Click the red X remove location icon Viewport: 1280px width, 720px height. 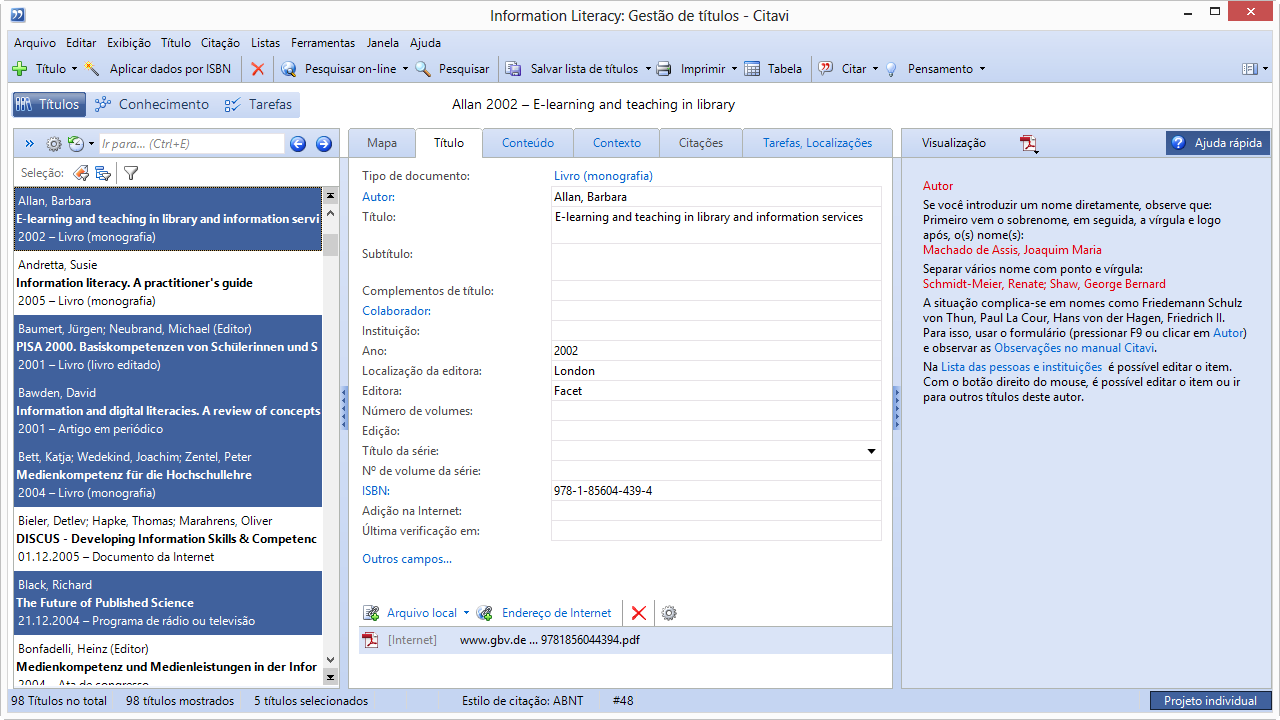coord(639,613)
